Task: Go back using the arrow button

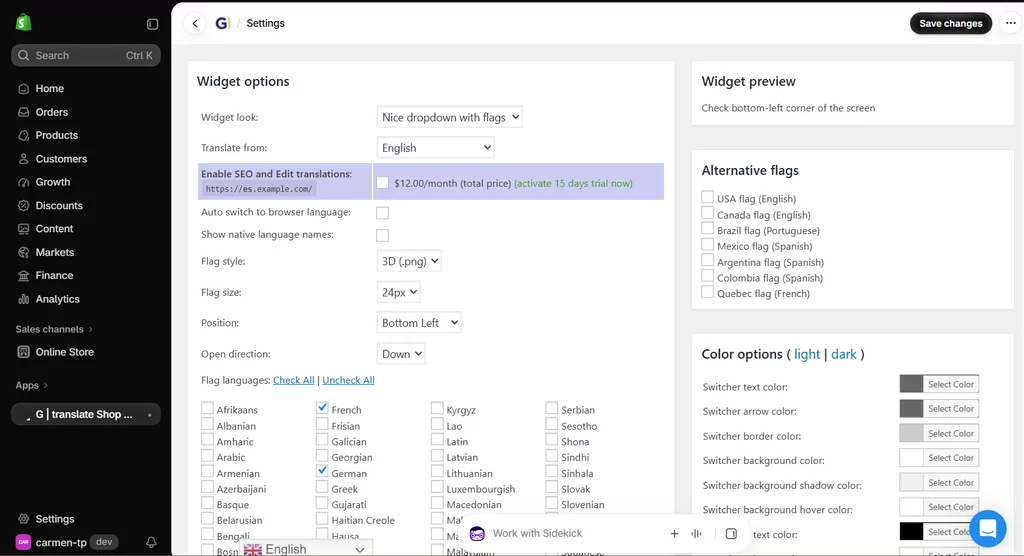Action: (x=195, y=24)
